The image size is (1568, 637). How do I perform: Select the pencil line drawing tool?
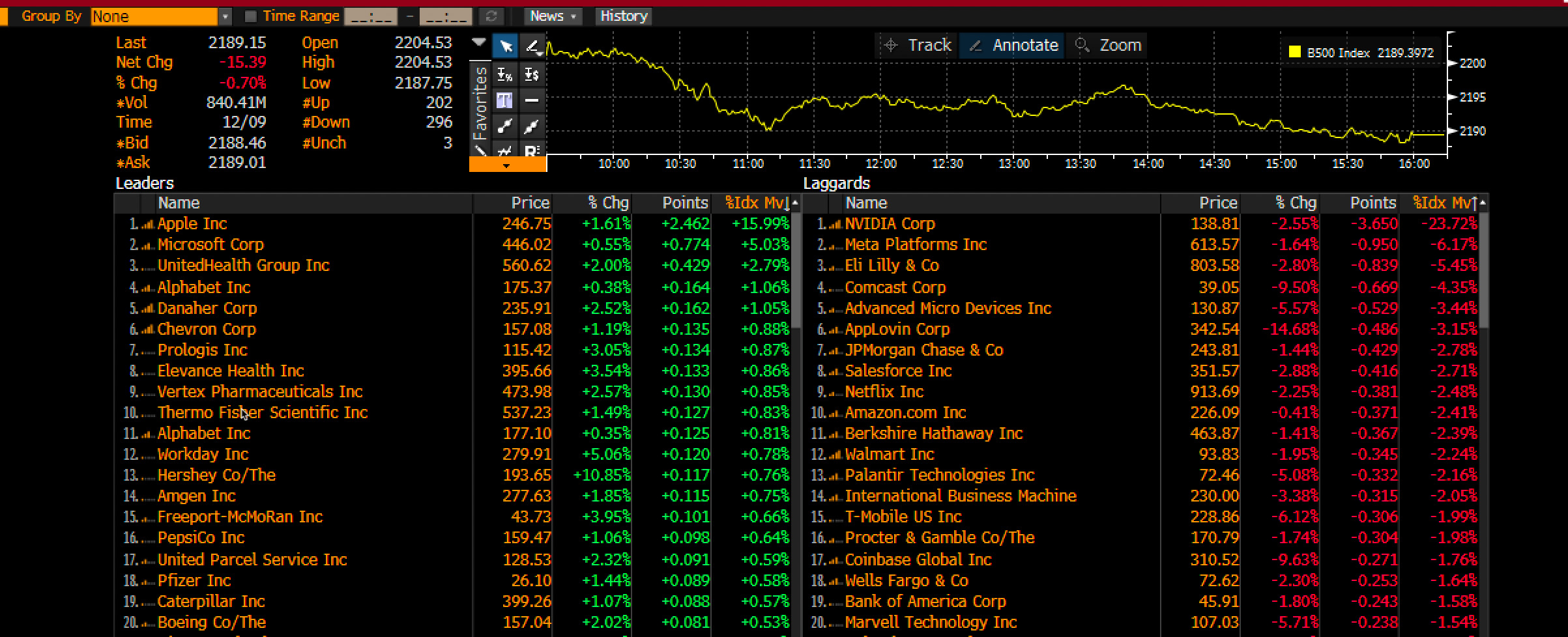point(532,46)
